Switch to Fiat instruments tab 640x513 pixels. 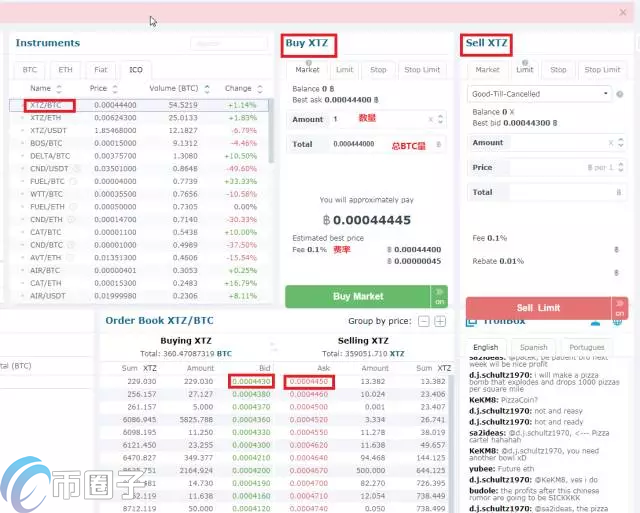tap(101, 70)
